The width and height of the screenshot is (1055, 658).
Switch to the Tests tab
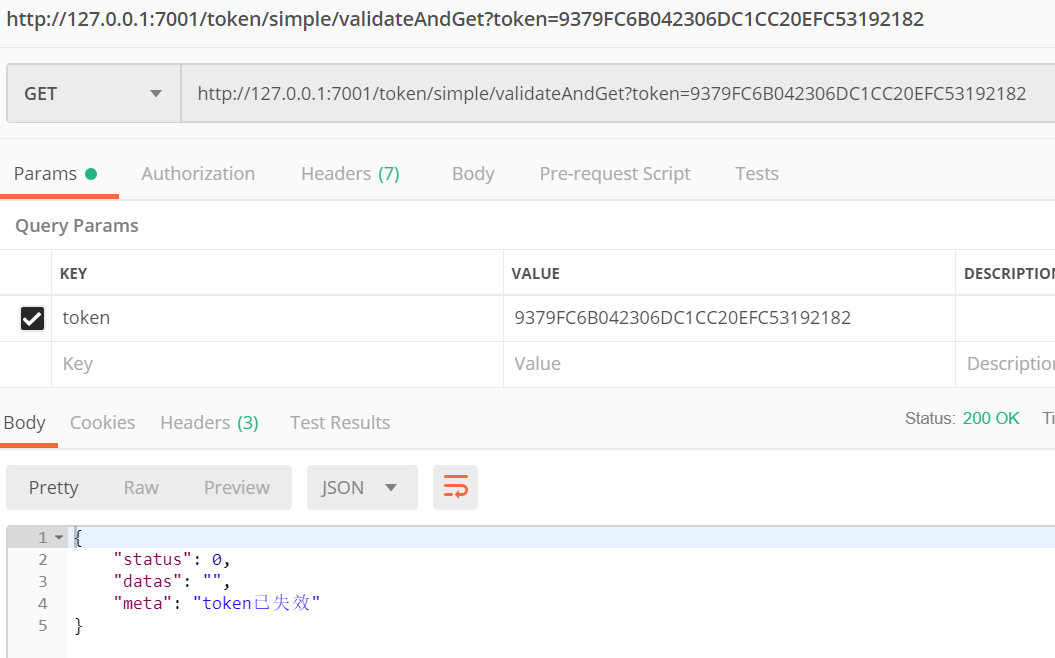click(756, 173)
